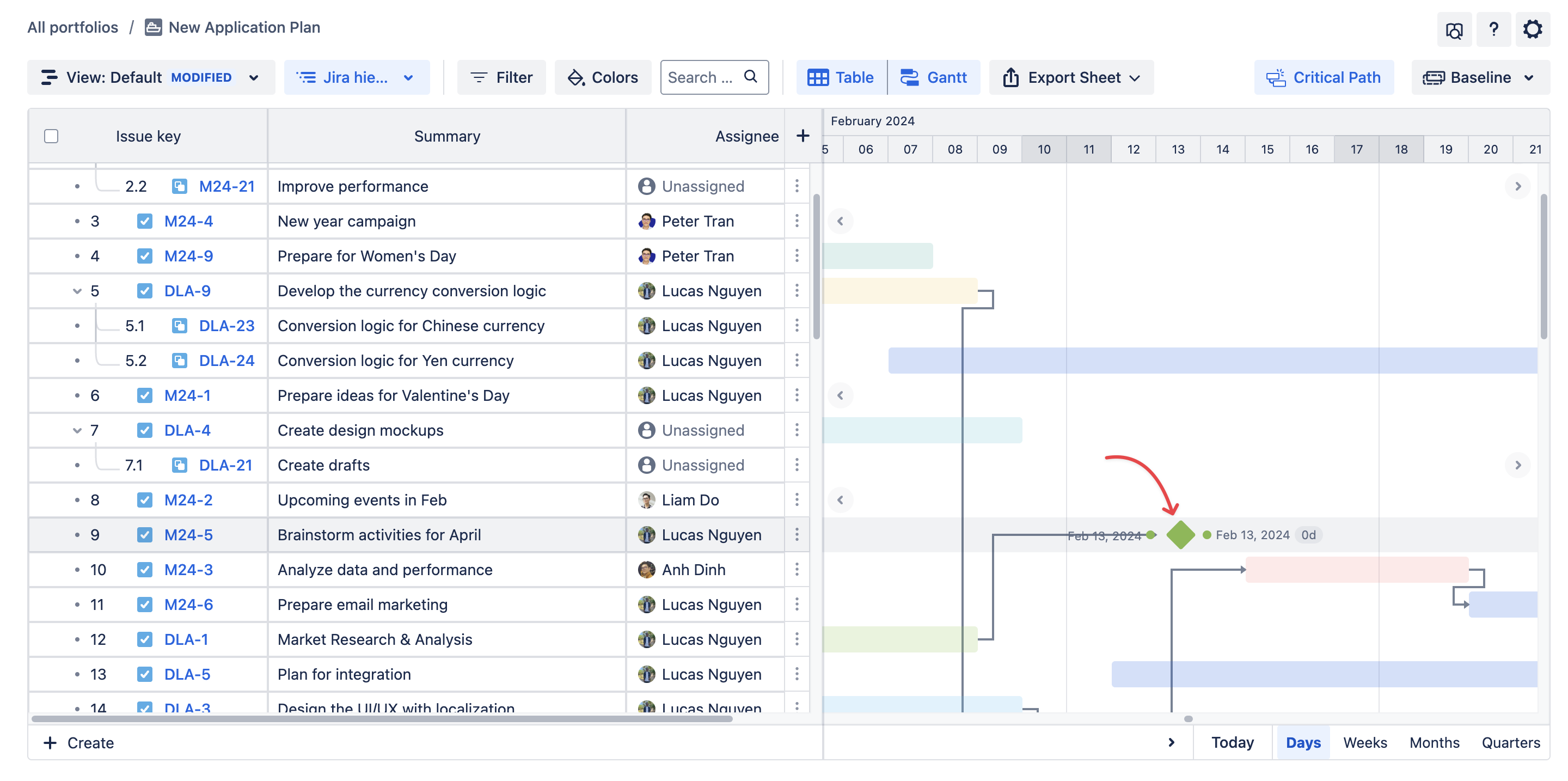Viewport: 1568px width, 781px height.
Task: Open the Export Sheet dropdown
Action: pyautogui.click(x=1071, y=77)
